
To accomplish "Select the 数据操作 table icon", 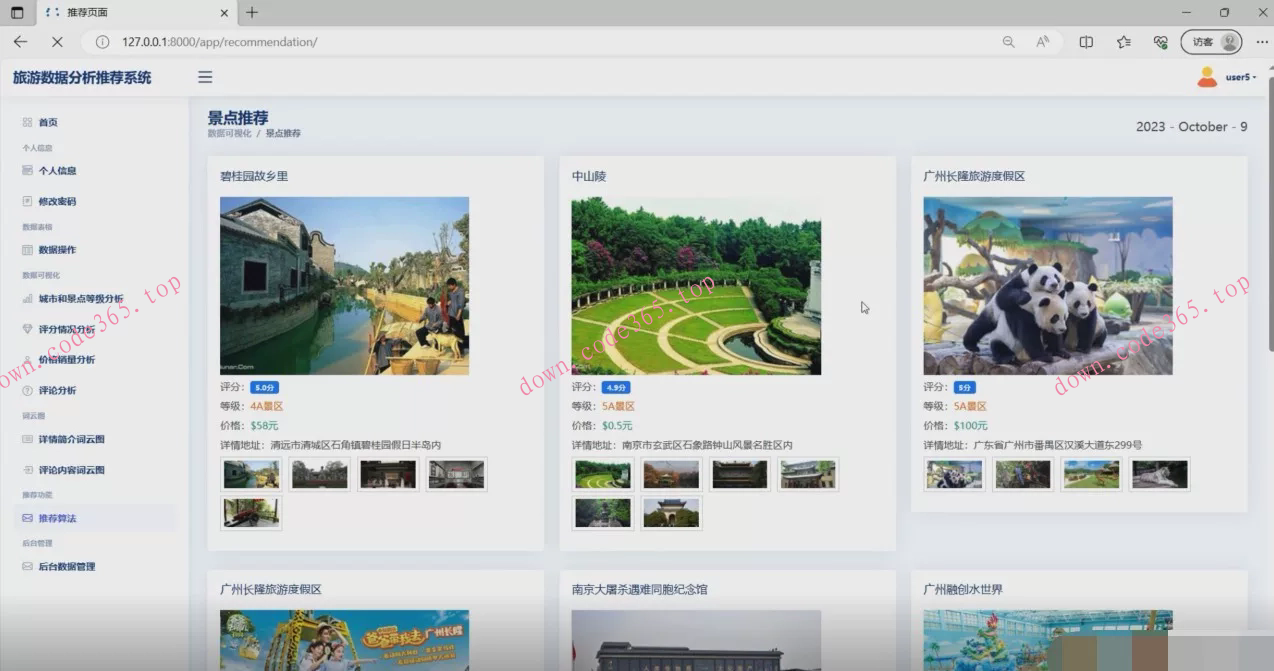I will [27, 250].
